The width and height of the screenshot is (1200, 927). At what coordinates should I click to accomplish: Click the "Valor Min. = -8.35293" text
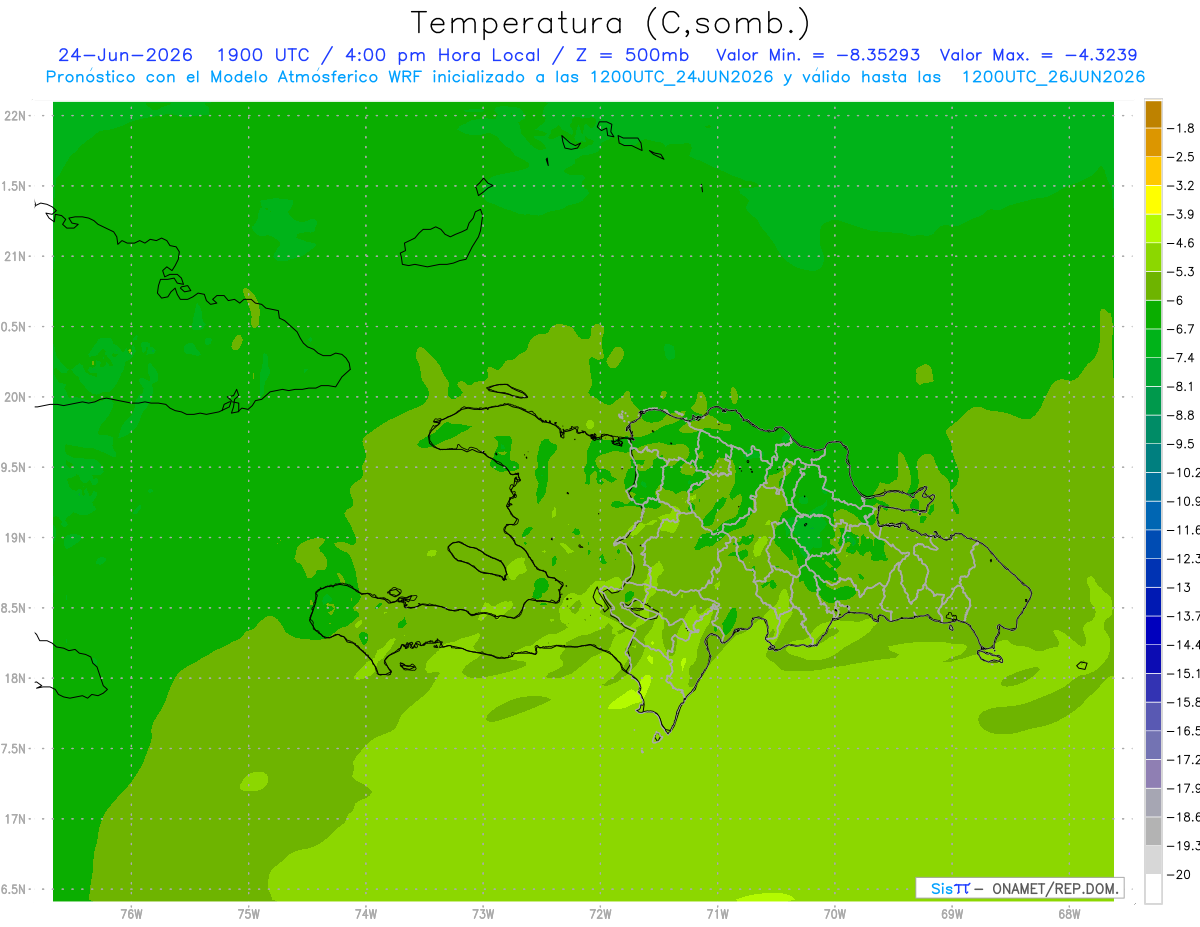coord(819,55)
